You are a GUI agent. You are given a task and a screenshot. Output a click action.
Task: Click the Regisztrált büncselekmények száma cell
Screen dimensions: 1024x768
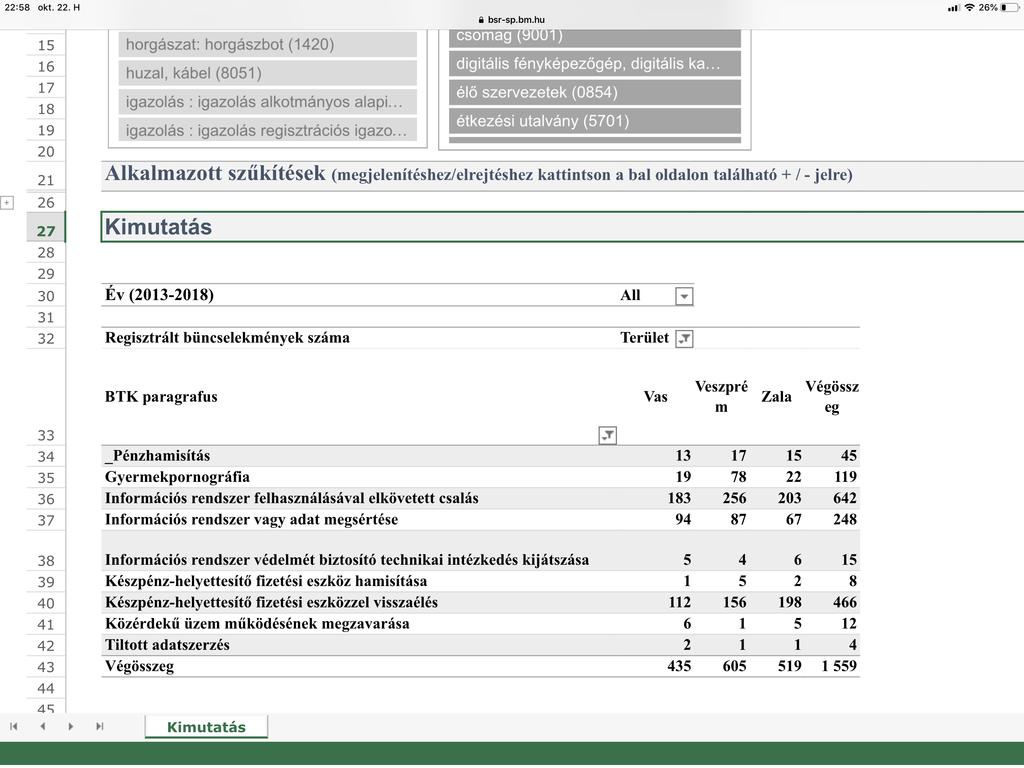pos(227,338)
